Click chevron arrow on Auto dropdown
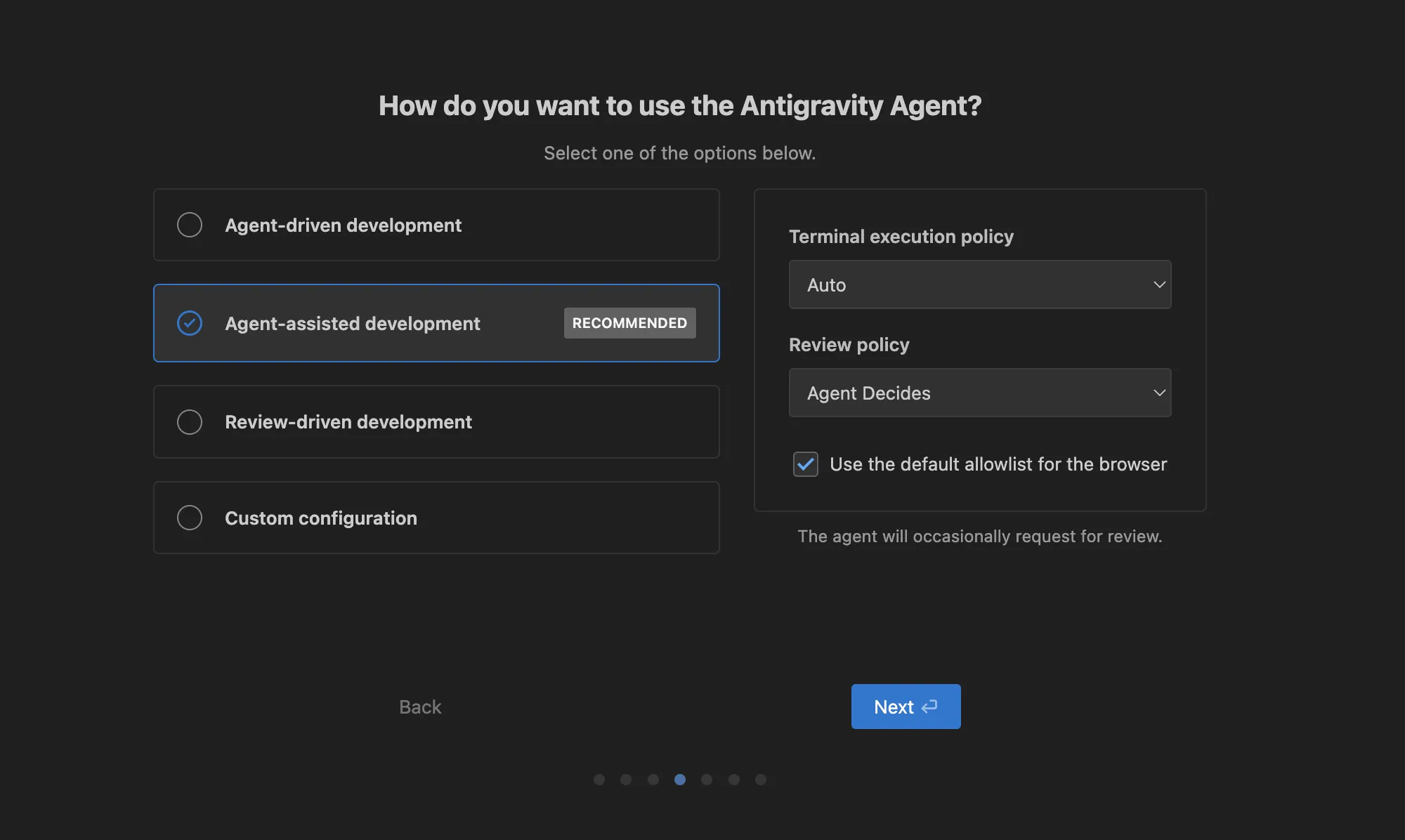Screen dimensions: 1405x840 (x=1159, y=284)
